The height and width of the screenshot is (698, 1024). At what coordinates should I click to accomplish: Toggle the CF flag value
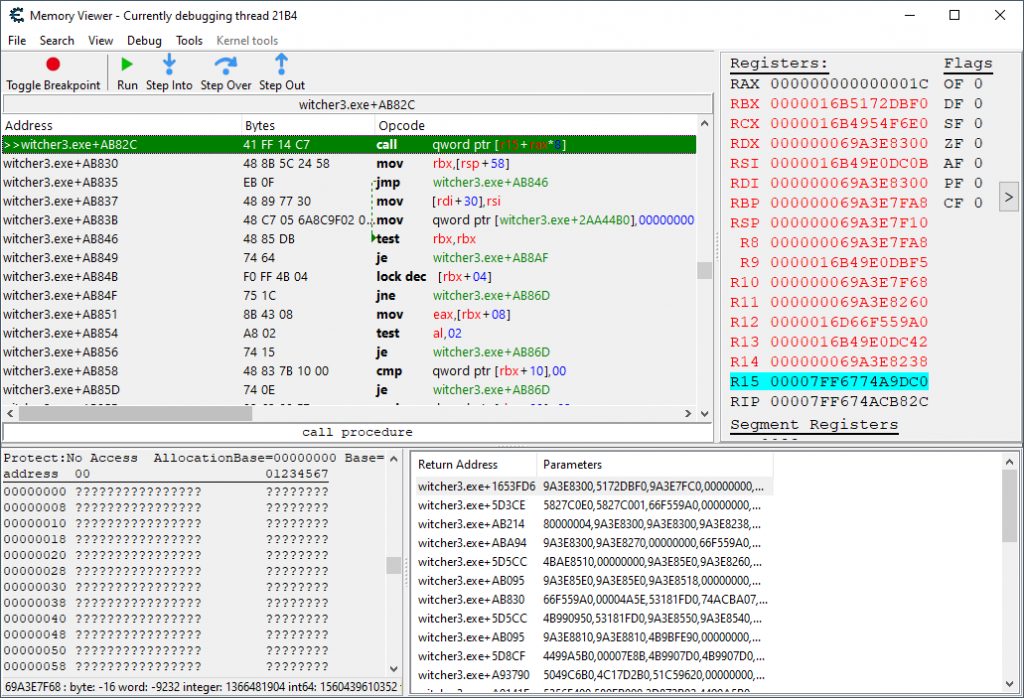click(x=978, y=203)
